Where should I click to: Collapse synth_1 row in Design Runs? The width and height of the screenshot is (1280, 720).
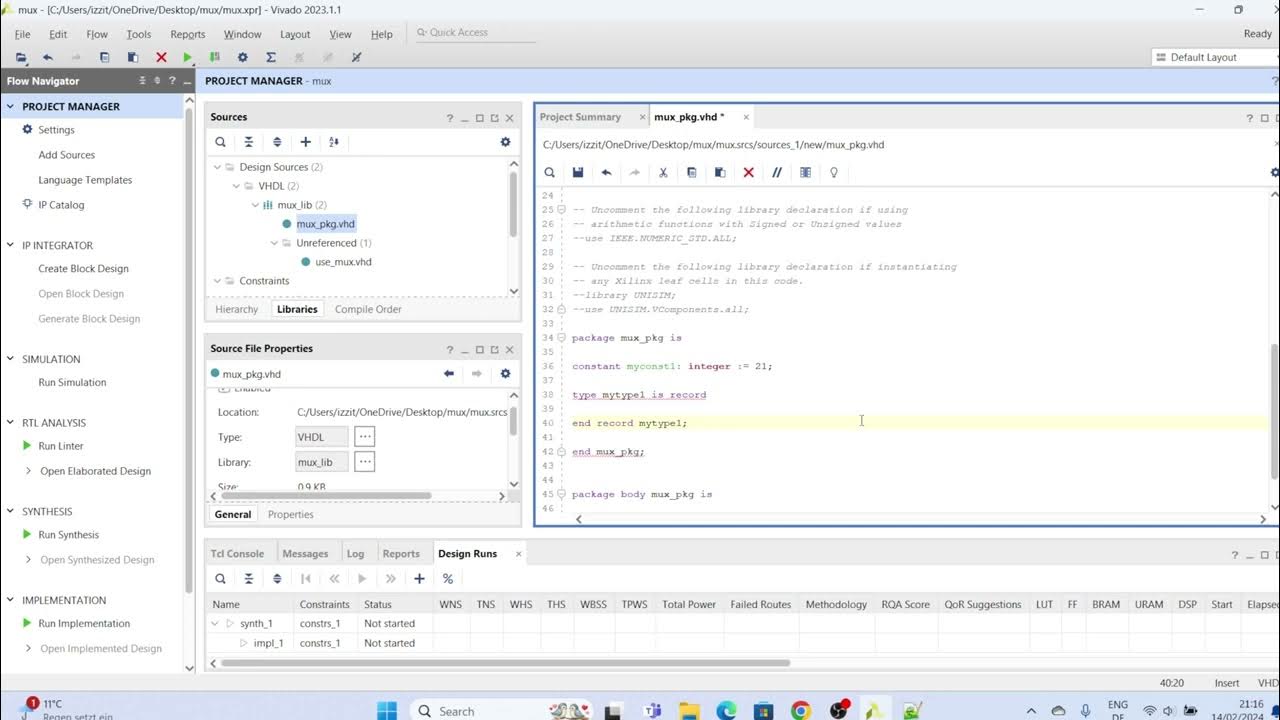coord(215,623)
